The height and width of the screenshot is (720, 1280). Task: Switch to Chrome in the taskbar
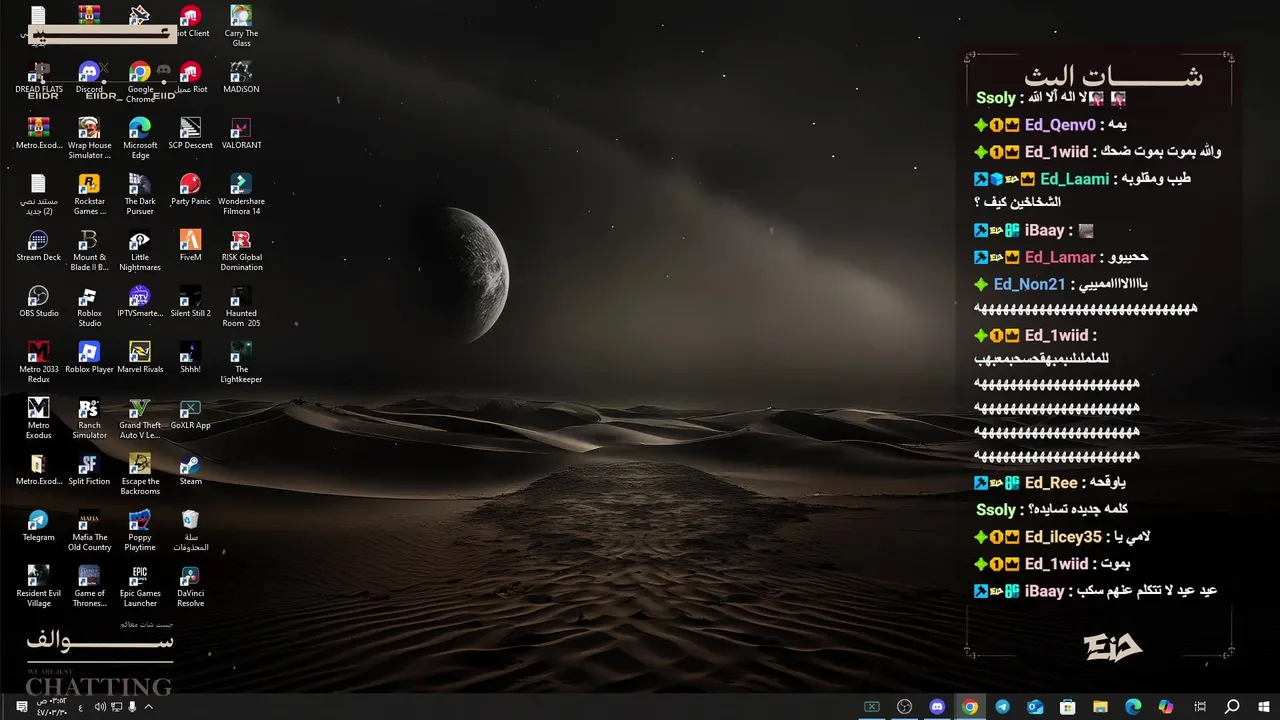[x=969, y=707]
